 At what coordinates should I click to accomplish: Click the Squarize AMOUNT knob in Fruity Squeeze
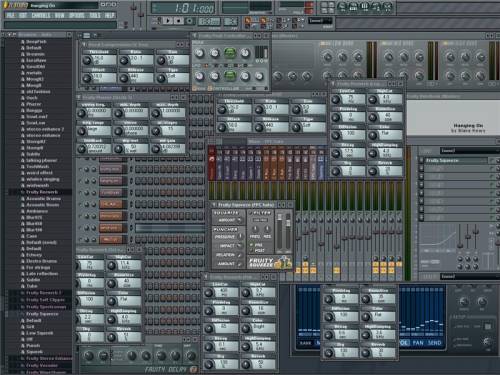click(240, 220)
